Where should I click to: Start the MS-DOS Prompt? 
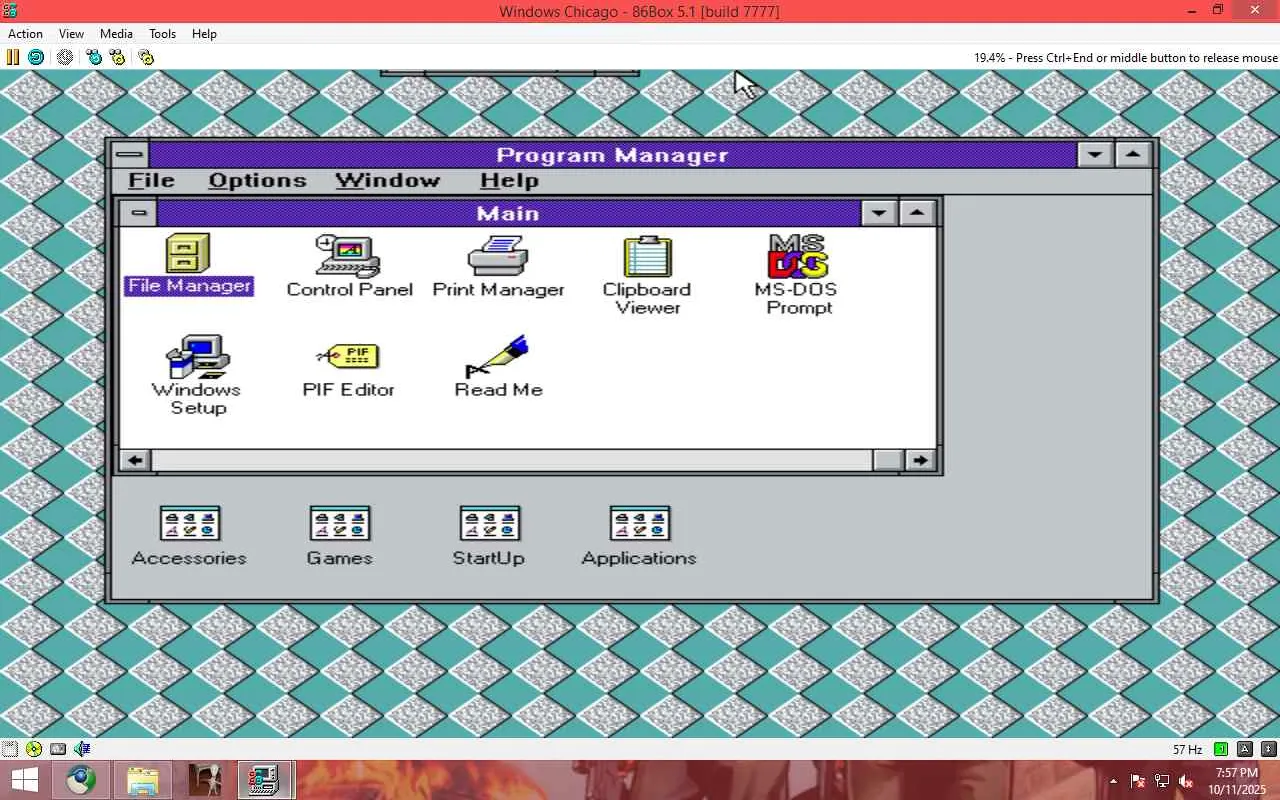798,275
